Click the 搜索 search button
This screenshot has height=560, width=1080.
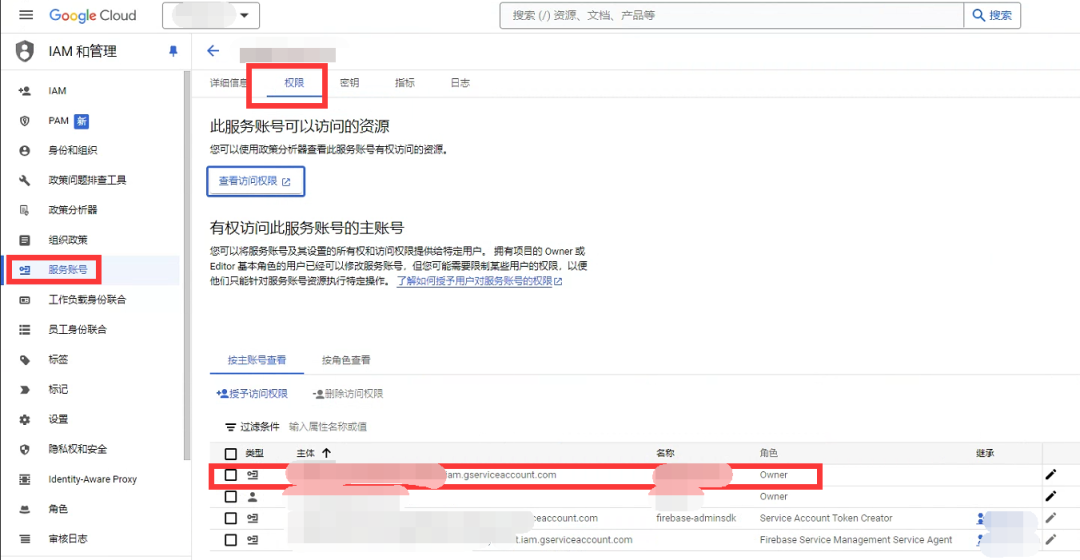992,15
